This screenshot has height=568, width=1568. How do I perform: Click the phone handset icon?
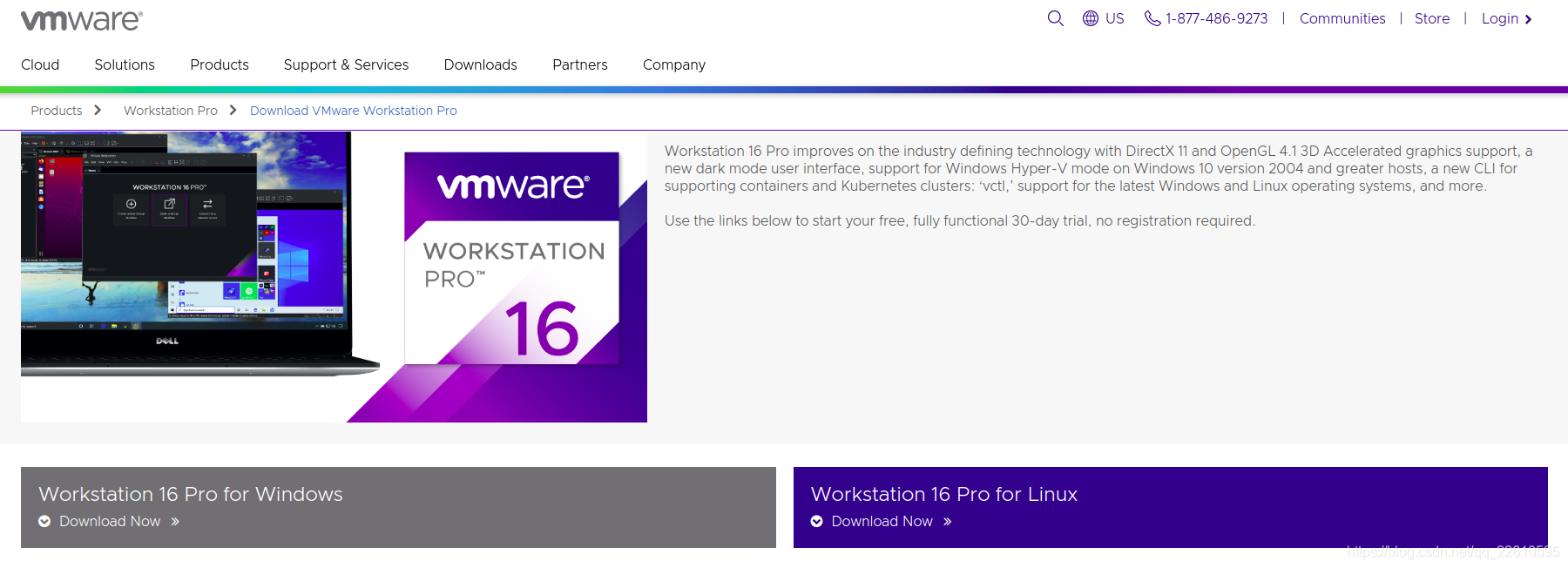pos(1152,18)
